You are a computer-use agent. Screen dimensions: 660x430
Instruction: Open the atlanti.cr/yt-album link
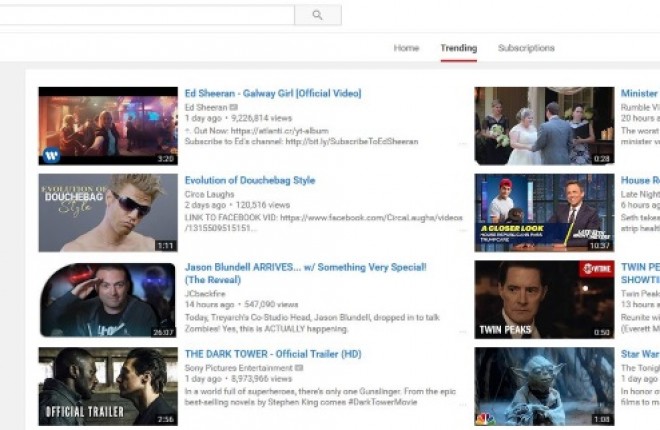279,131
